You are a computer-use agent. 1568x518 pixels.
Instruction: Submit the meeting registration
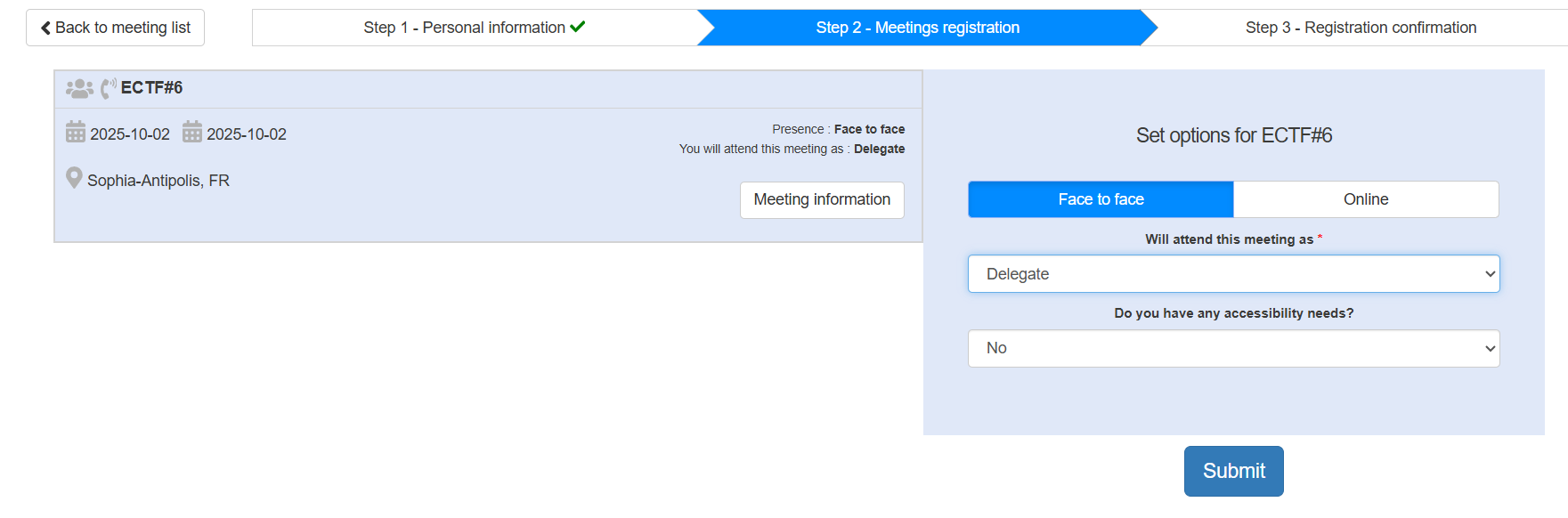(x=1233, y=471)
